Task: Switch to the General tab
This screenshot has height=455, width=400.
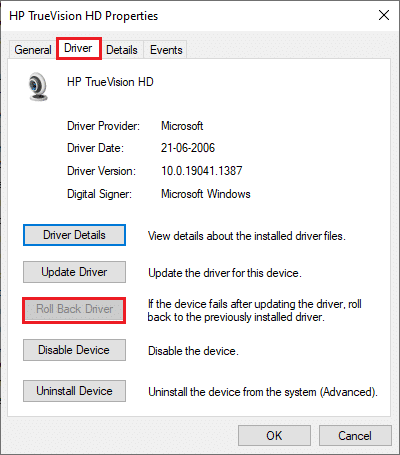Action: pos(33,50)
